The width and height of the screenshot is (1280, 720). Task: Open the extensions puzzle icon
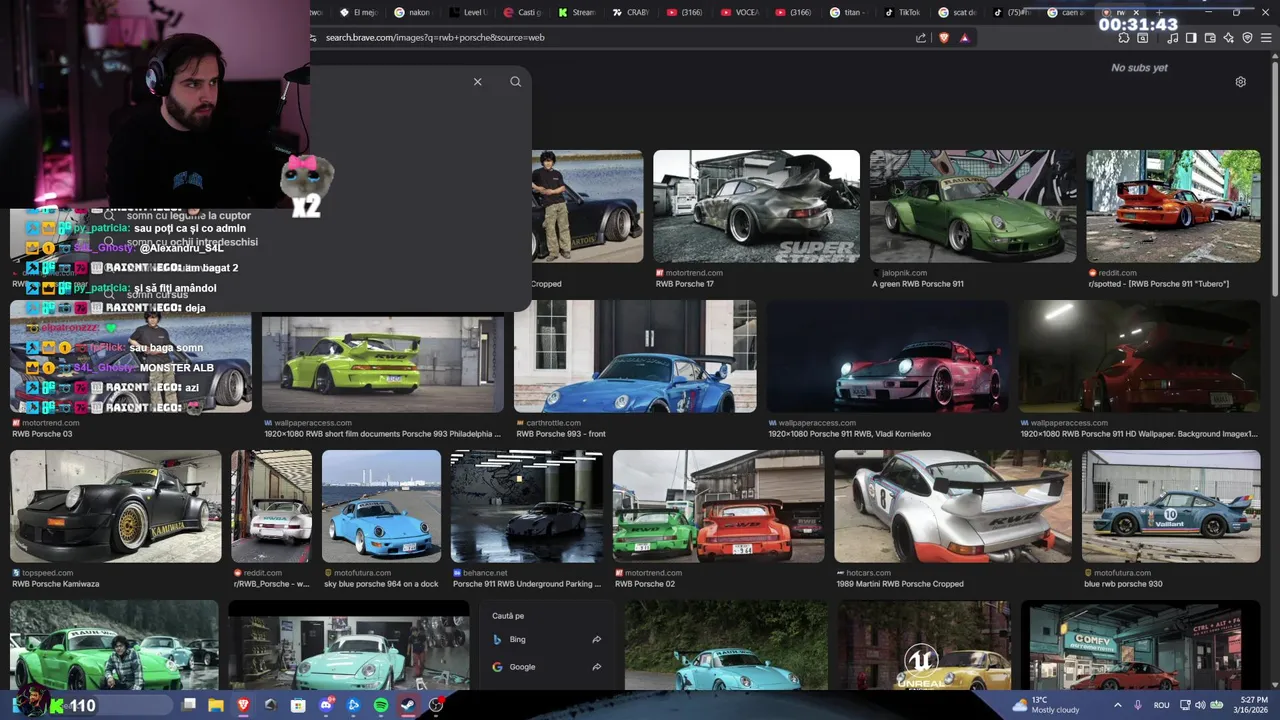(x=1124, y=38)
